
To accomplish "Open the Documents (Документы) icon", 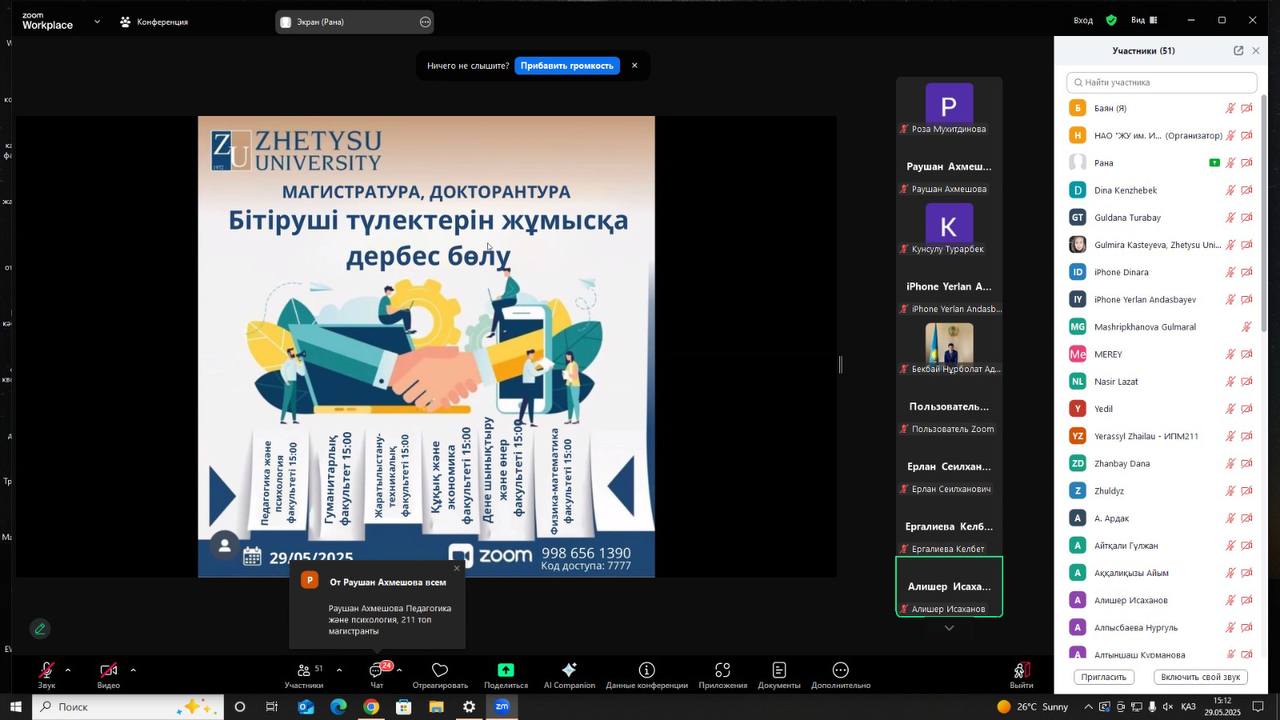I will pos(779,671).
